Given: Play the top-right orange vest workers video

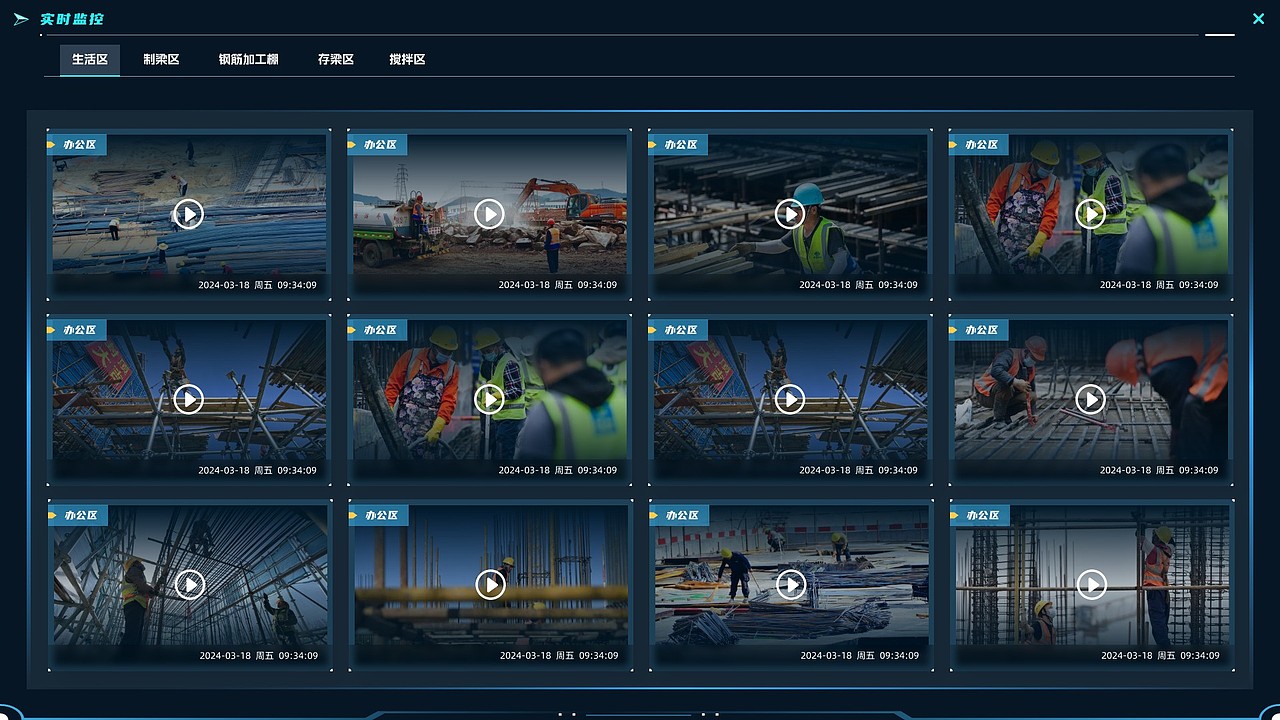Looking at the screenshot, I should click(x=1090, y=214).
